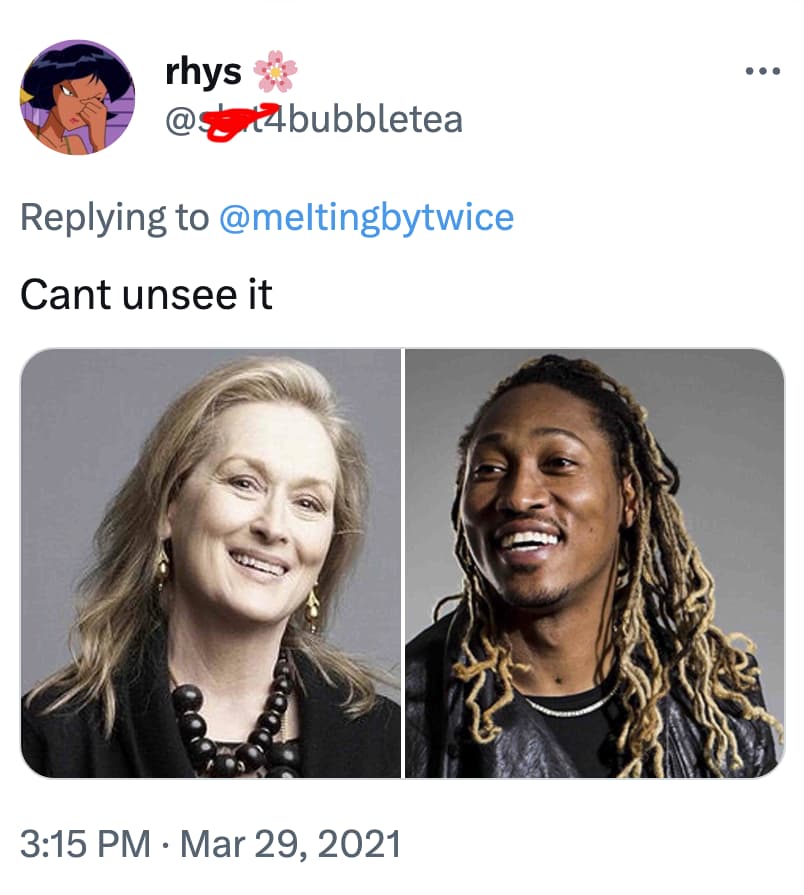Click the "Replying to" label text
Viewport: 804px width, 895px height.
[x=114, y=216]
